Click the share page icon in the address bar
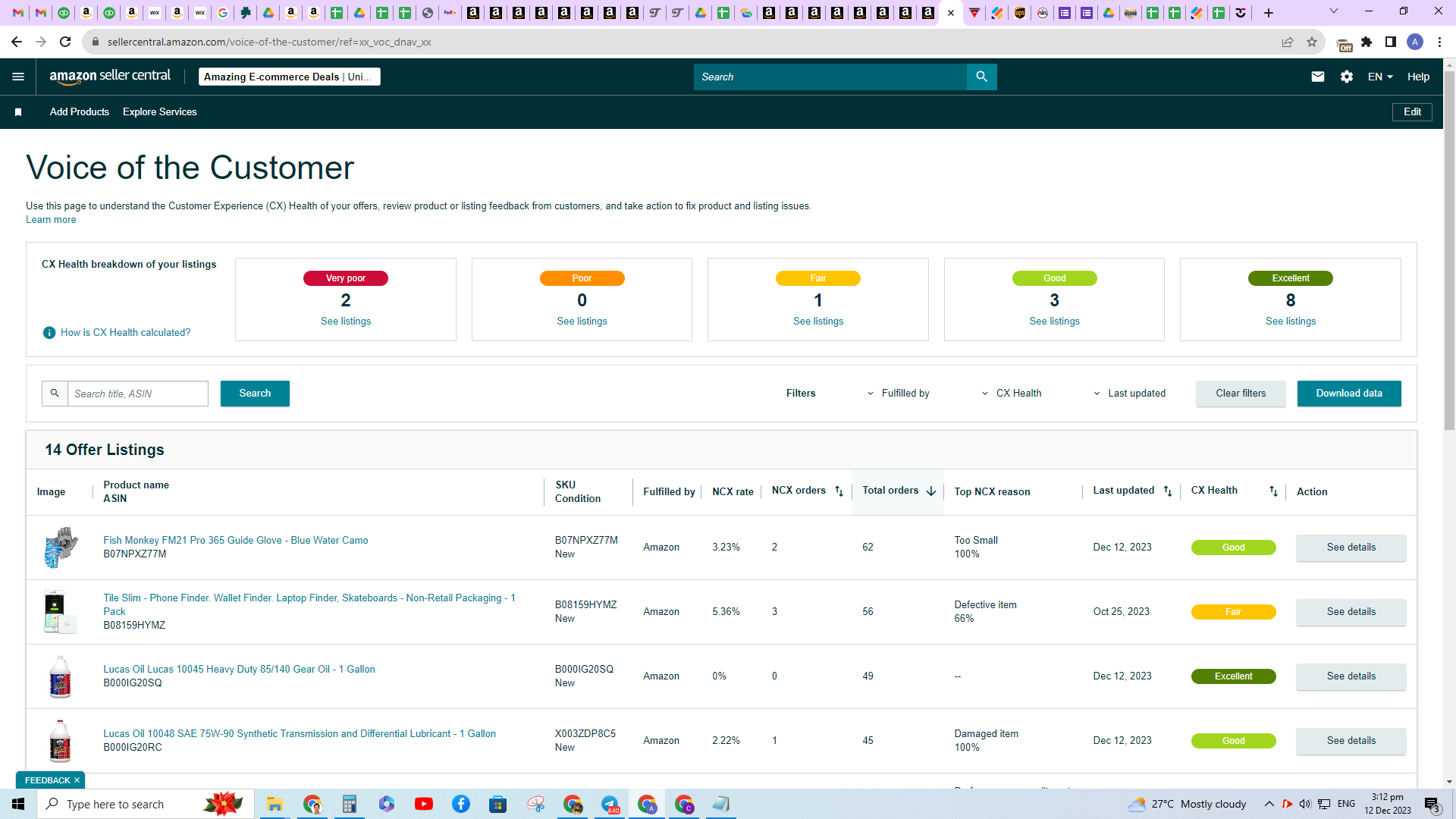The width and height of the screenshot is (1456, 819). point(1288,42)
